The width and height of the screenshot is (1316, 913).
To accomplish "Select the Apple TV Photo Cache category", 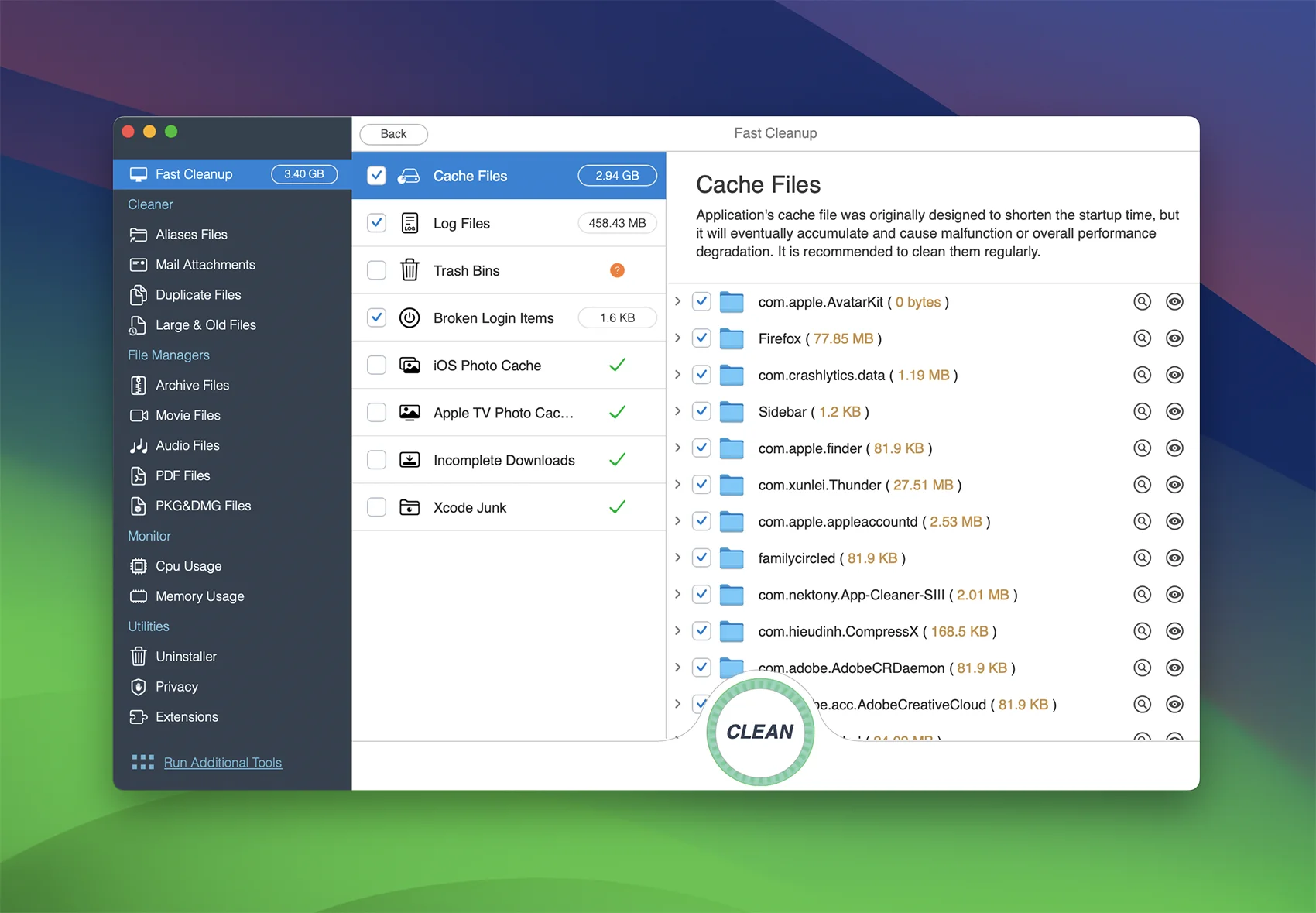I will 509,413.
